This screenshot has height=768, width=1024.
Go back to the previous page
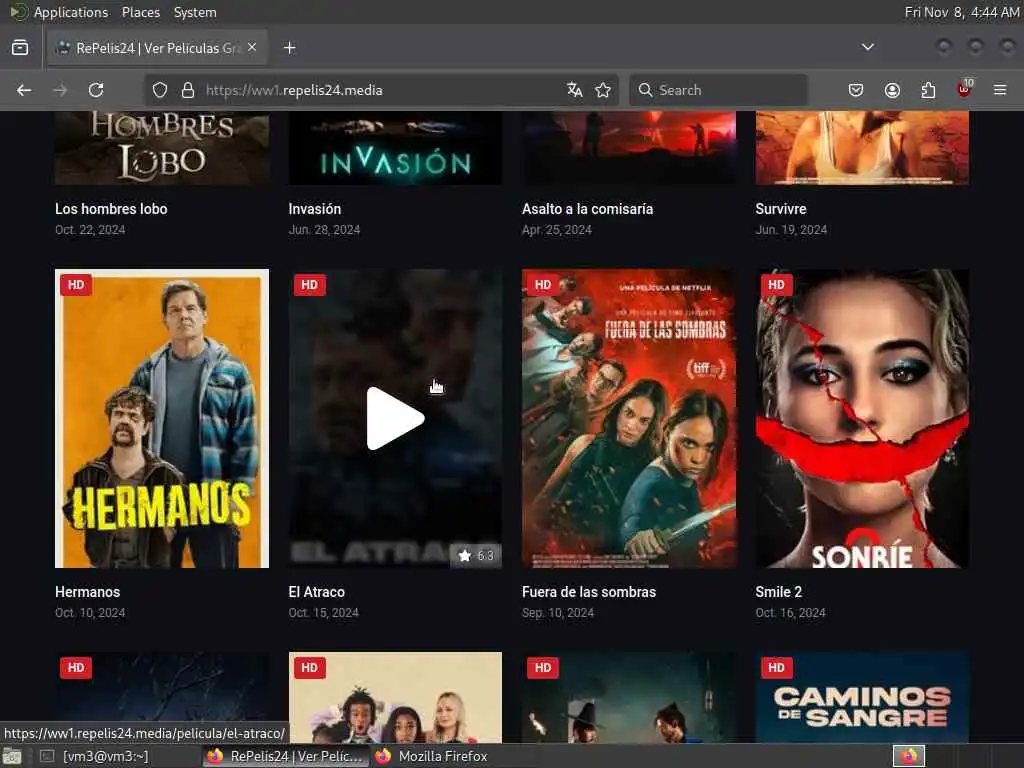tap(24, 90)
